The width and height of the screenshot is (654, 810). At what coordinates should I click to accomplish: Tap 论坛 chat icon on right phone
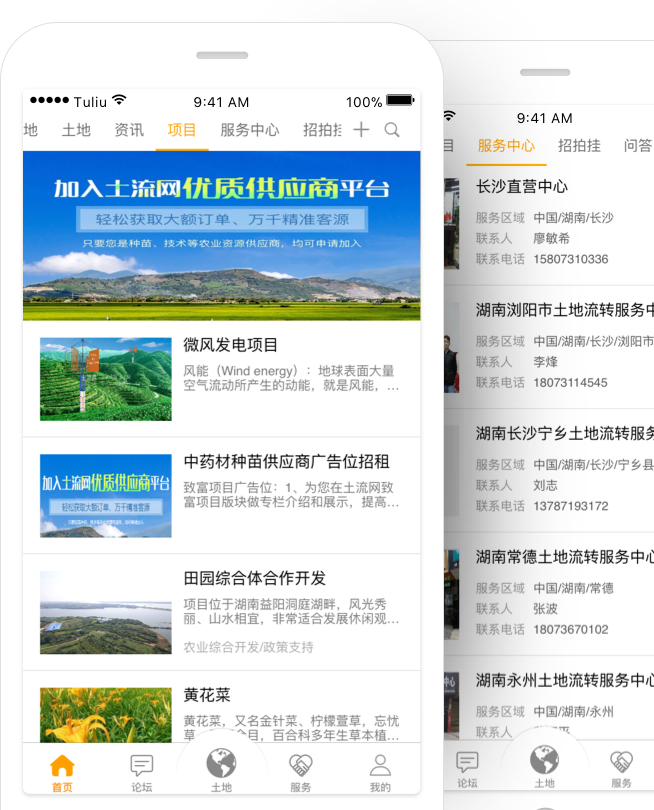[x=467, y=762]
